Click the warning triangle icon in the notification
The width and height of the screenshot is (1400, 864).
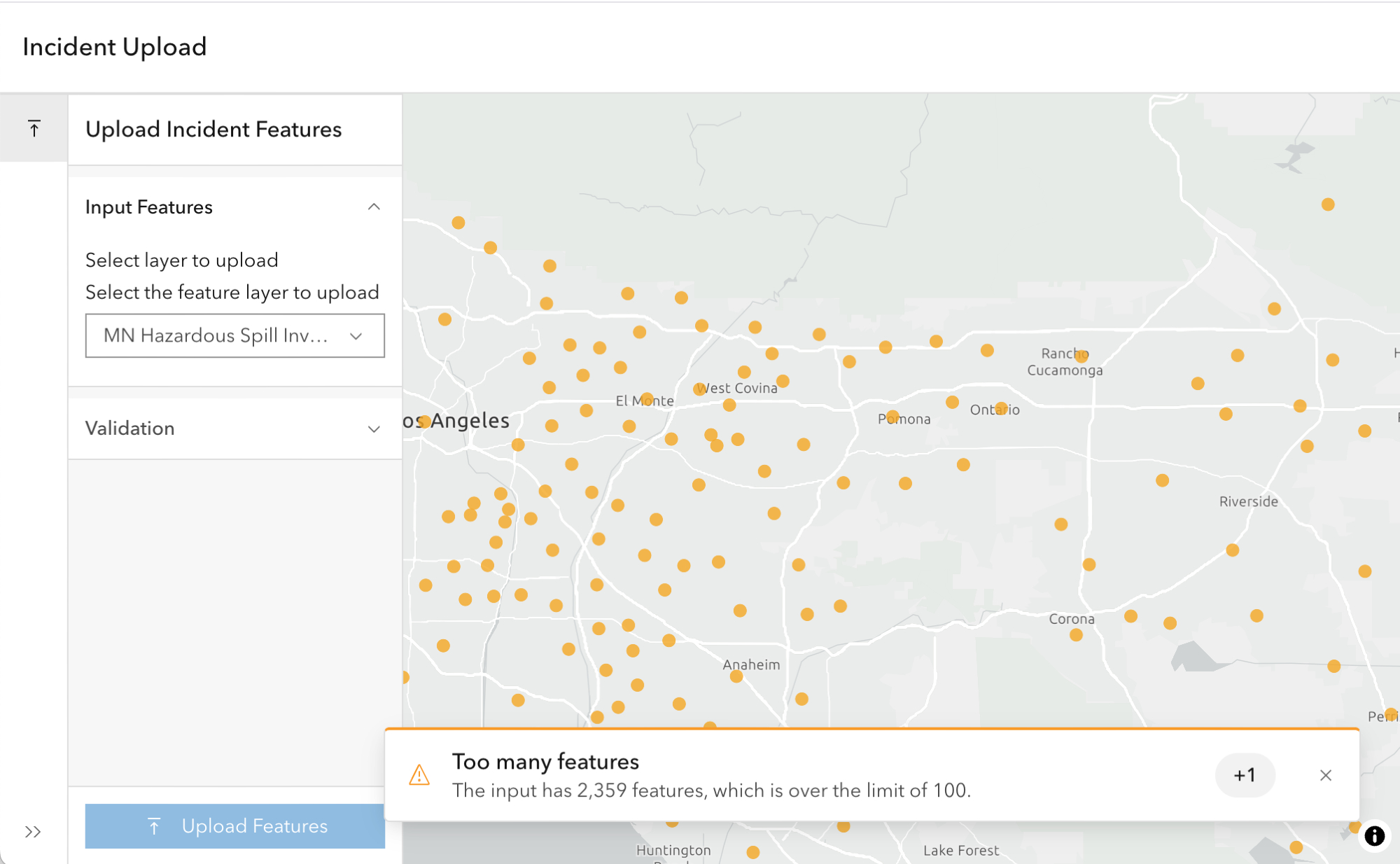click(x=419, y=775)
